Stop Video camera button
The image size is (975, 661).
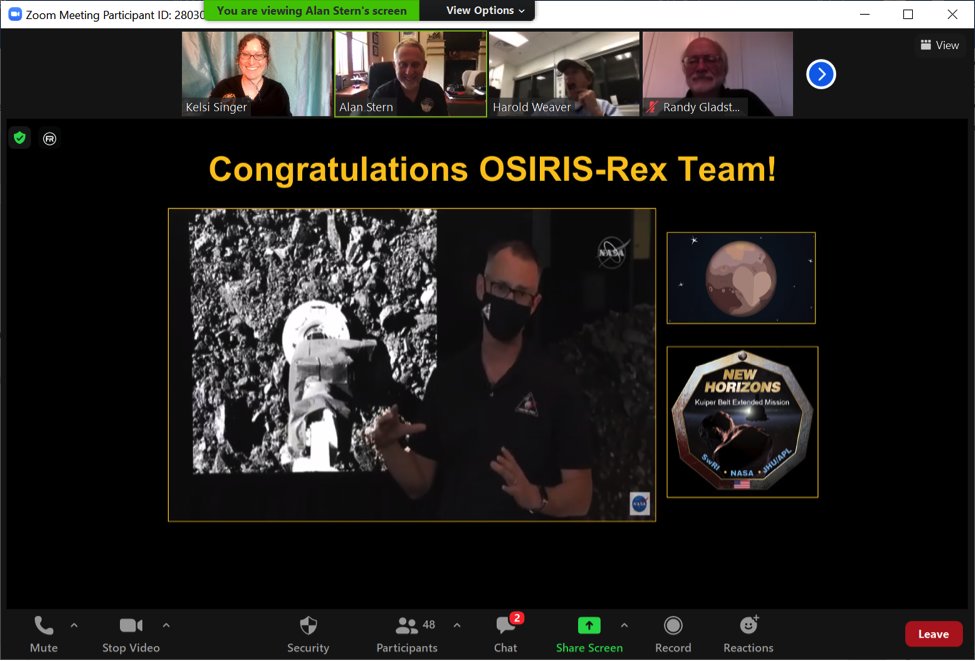tap(131, 634)
